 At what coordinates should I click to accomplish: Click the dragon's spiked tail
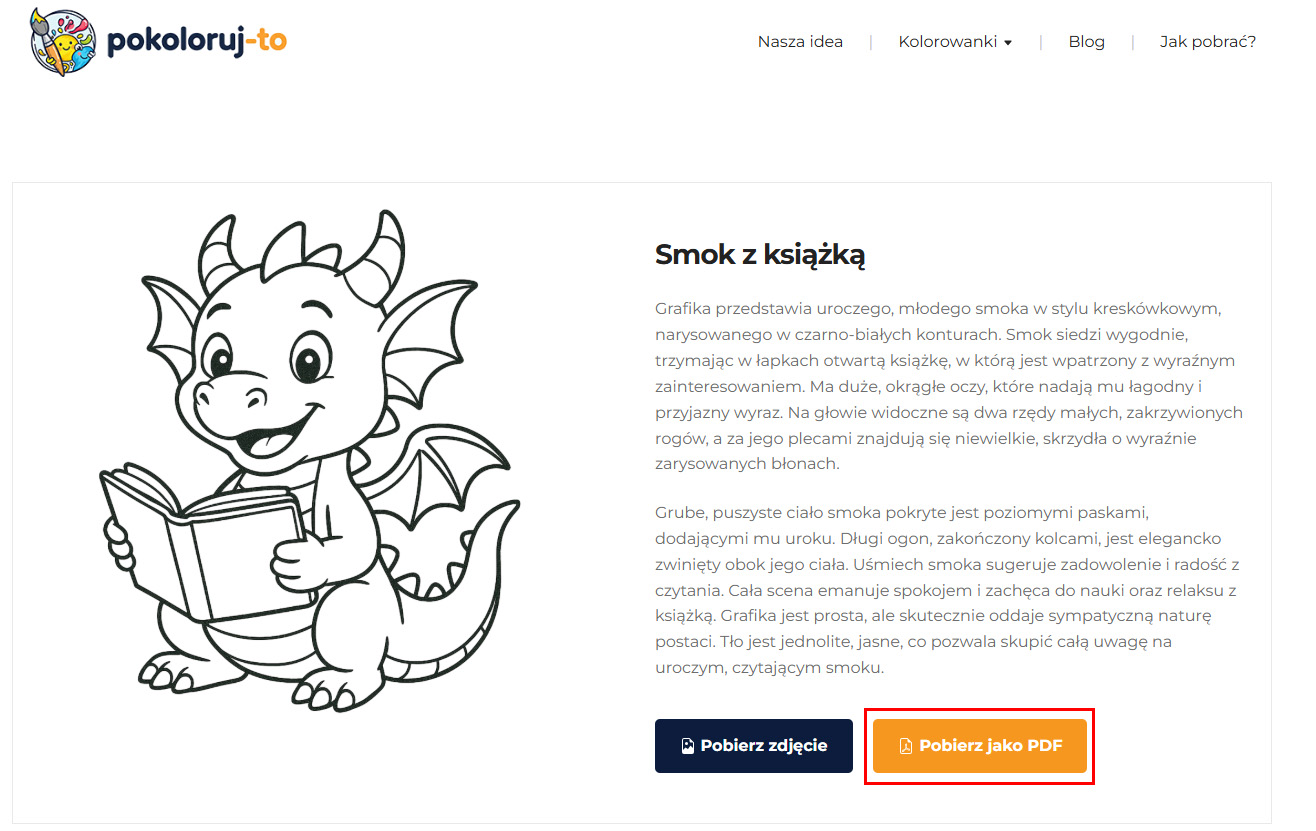455,600
